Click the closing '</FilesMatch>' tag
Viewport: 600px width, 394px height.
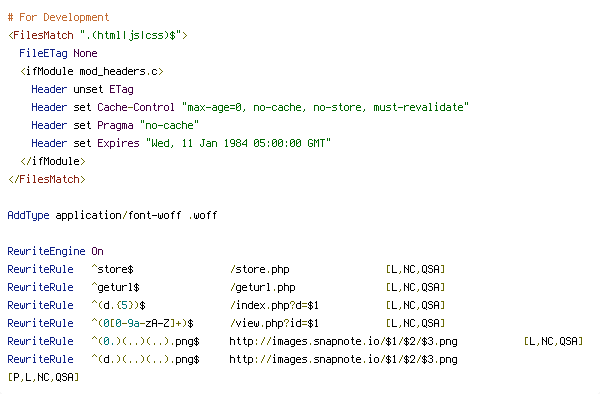[x=47, y=179]
